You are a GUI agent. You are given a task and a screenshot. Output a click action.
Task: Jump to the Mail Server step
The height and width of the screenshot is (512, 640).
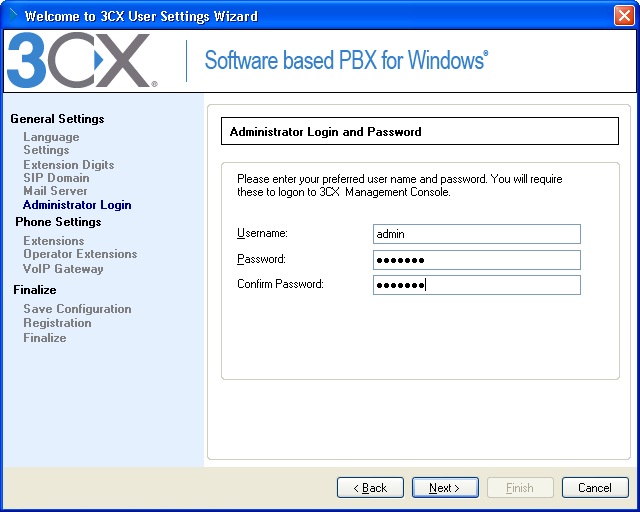[x=55, y=191]
